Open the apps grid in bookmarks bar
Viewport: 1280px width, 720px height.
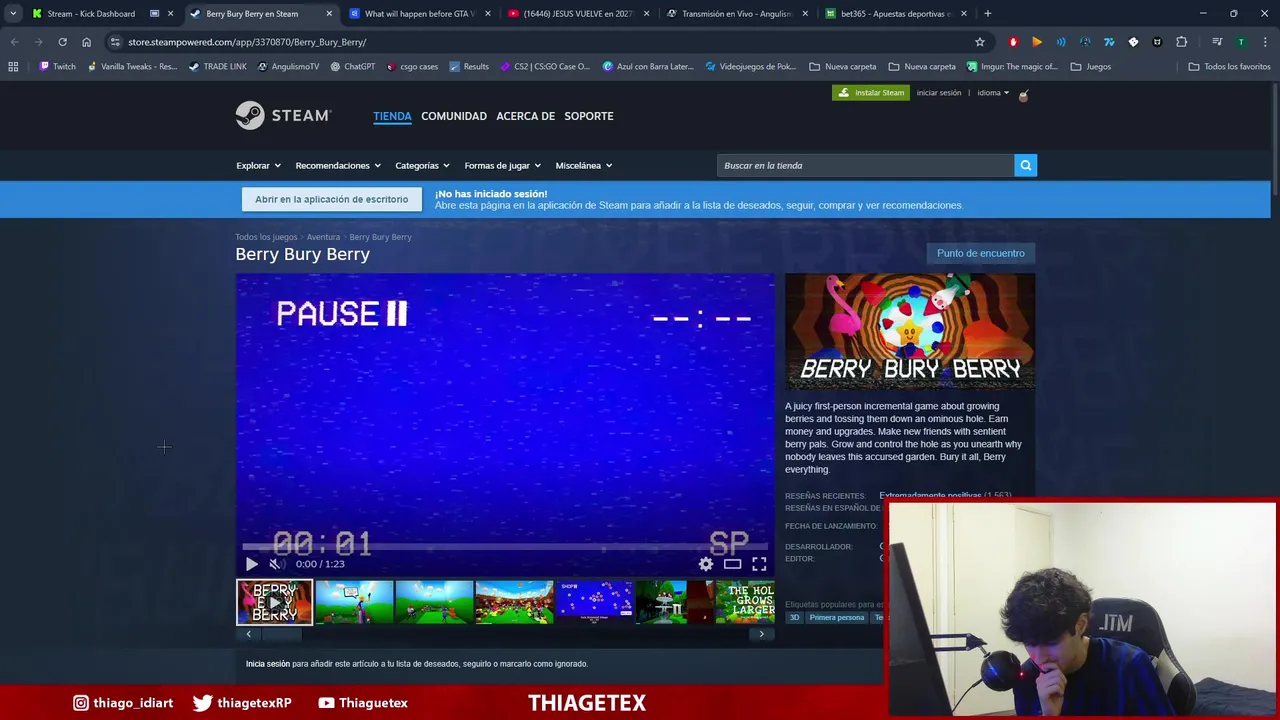click(x=13, y=67)
